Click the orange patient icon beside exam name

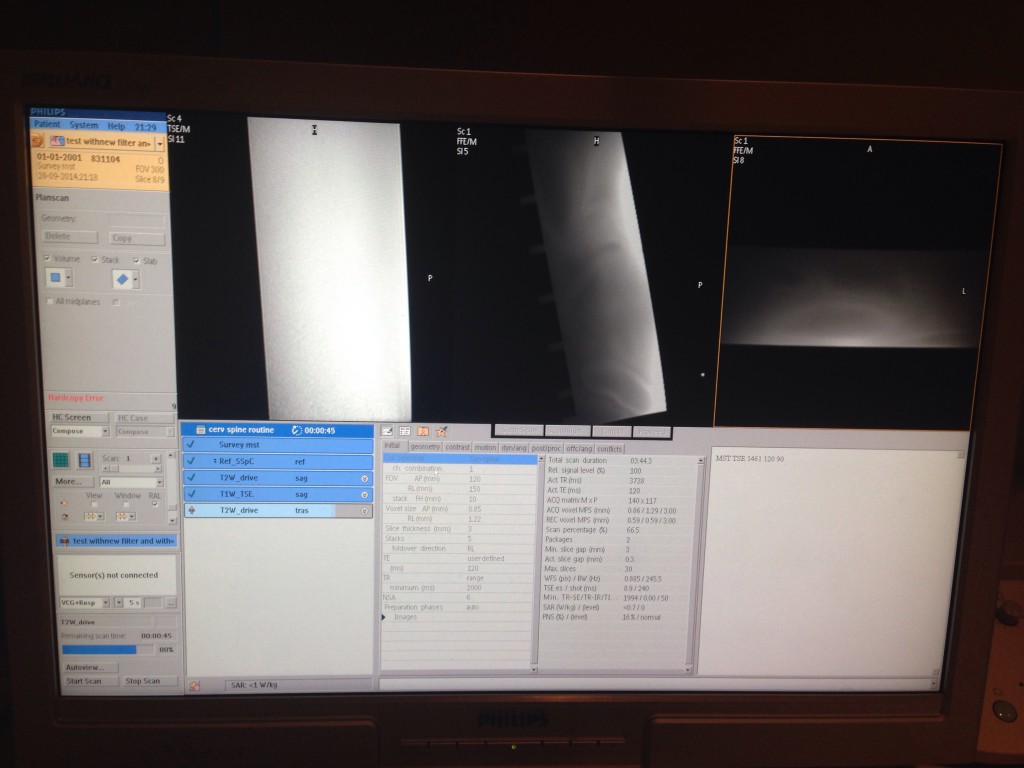pyautogui.click(x=38, y=140)
